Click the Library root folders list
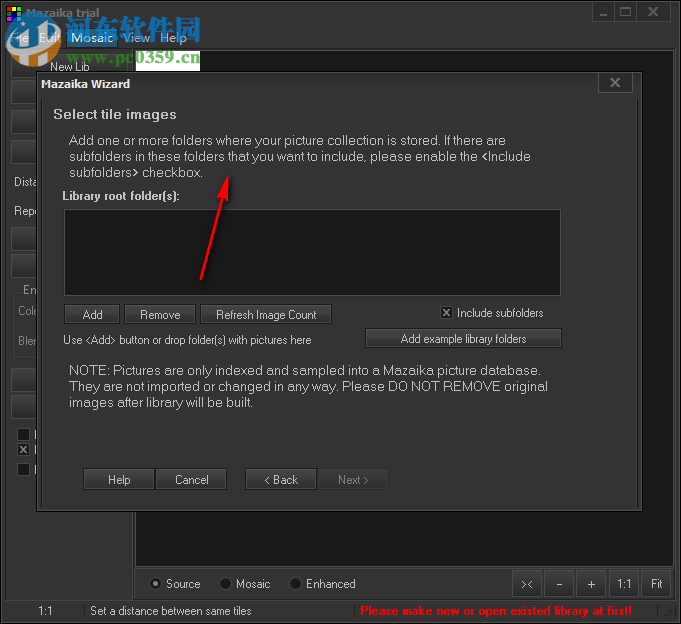This screenshot has width=681, height=624. pos(312,252)
